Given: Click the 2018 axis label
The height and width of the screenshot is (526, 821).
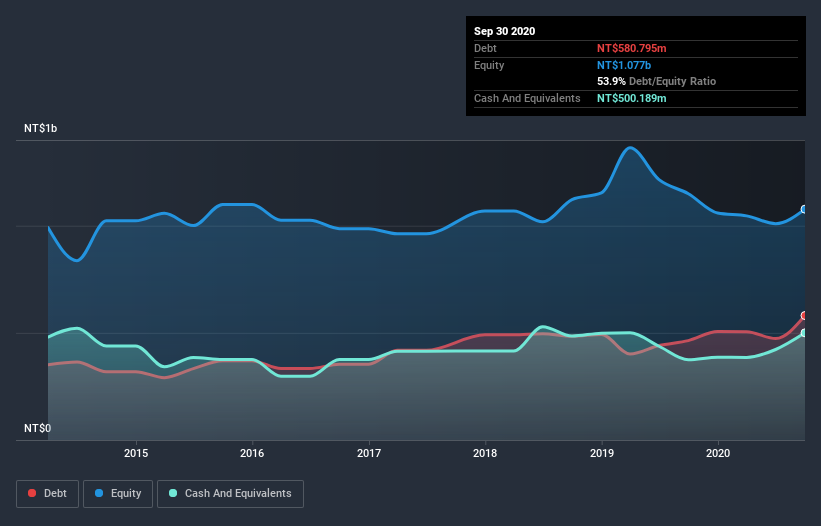Looking at the screenshot, I should pos(485,453).
